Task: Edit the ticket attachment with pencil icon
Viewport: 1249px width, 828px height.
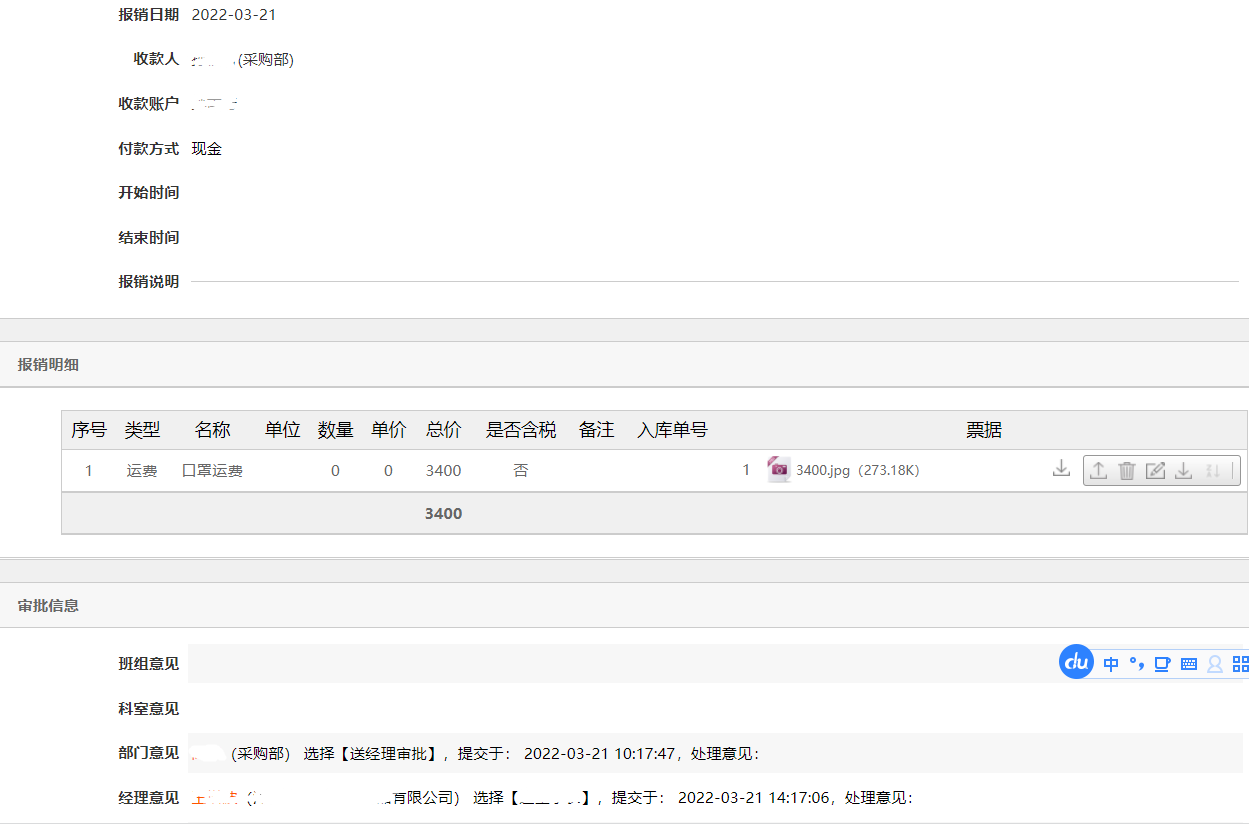Action: point(1155,469)
